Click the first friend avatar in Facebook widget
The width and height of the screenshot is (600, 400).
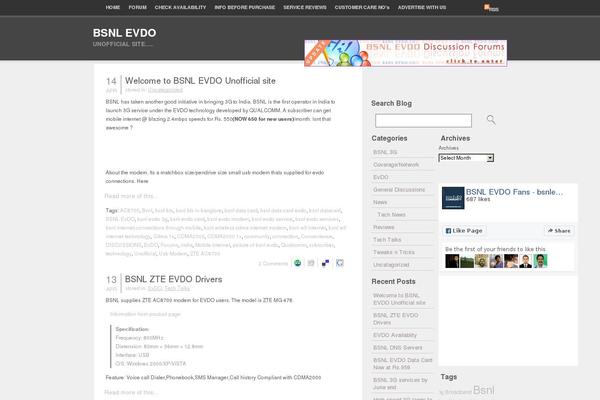(x=452, y=261)
